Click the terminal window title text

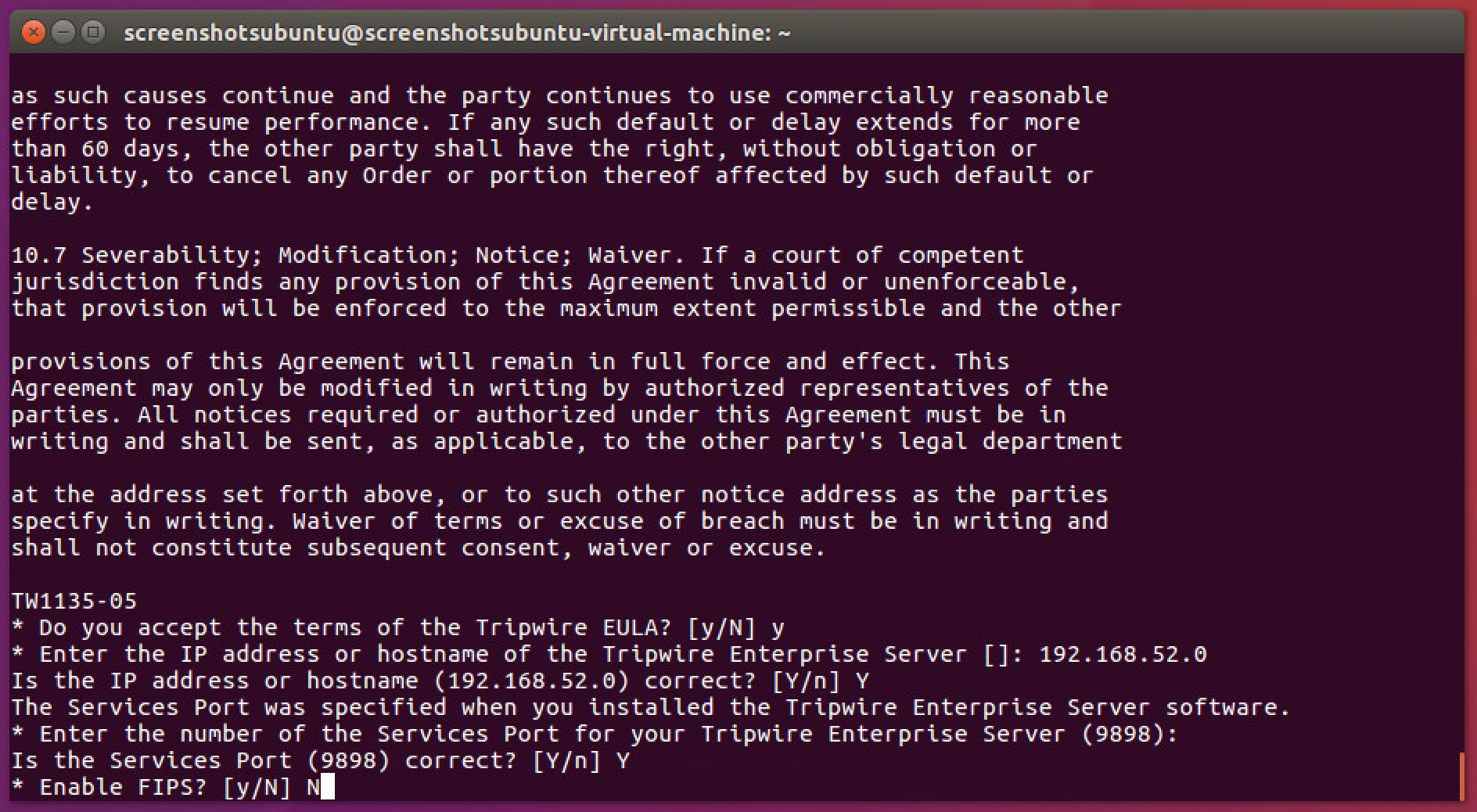point(457,33)
